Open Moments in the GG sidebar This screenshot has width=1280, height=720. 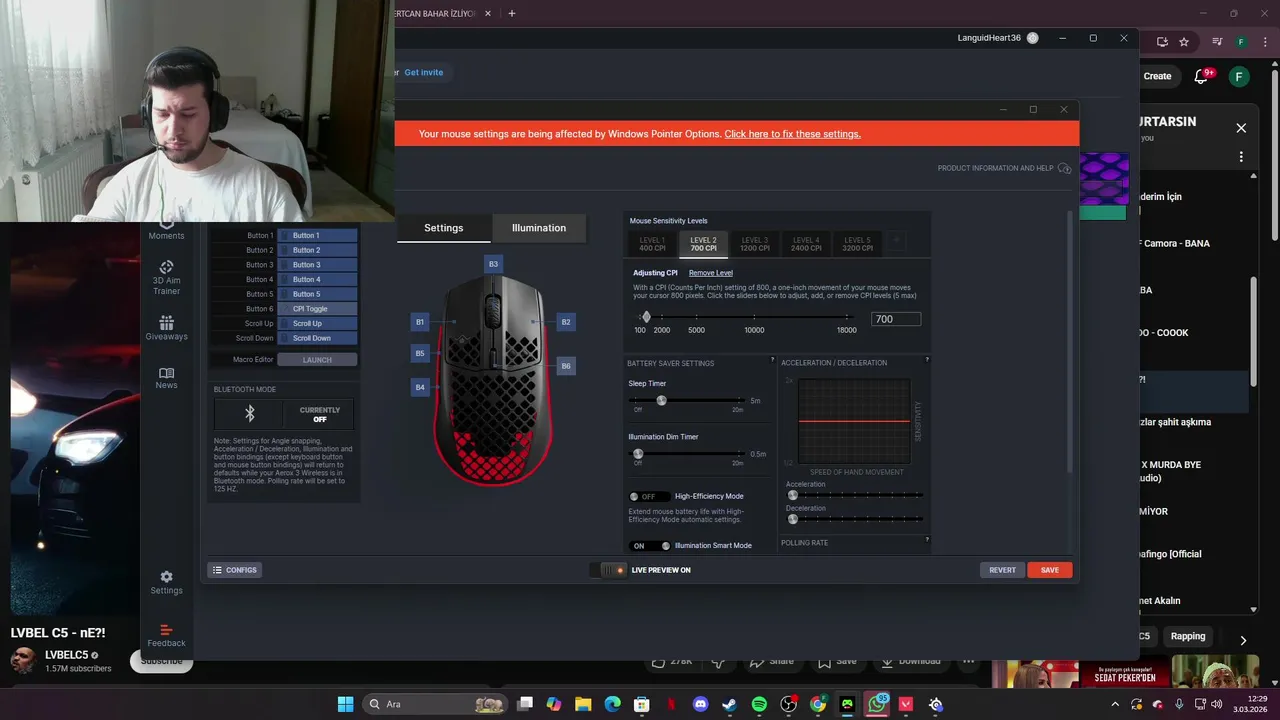(x=166, y=230)
